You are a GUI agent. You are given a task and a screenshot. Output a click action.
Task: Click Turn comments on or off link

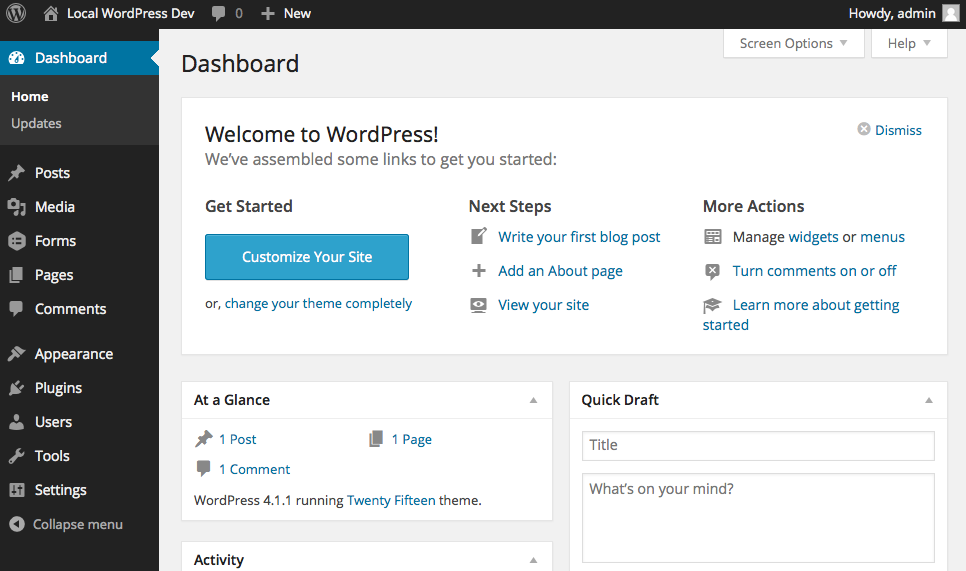pyautogui.click(x=814, y=271)
